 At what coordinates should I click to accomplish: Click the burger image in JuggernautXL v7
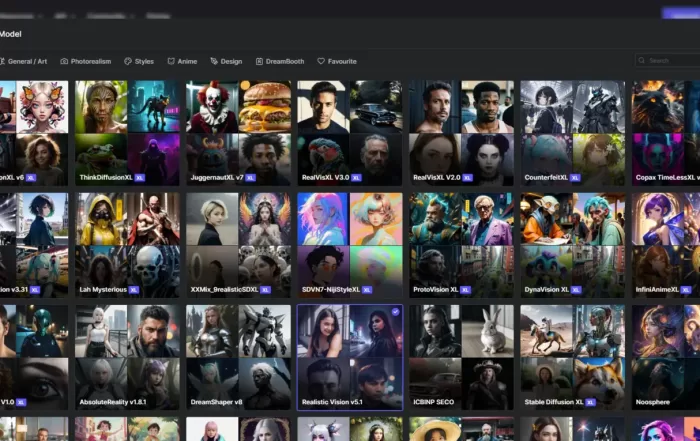pyautogui.click(x=265, y=107)
